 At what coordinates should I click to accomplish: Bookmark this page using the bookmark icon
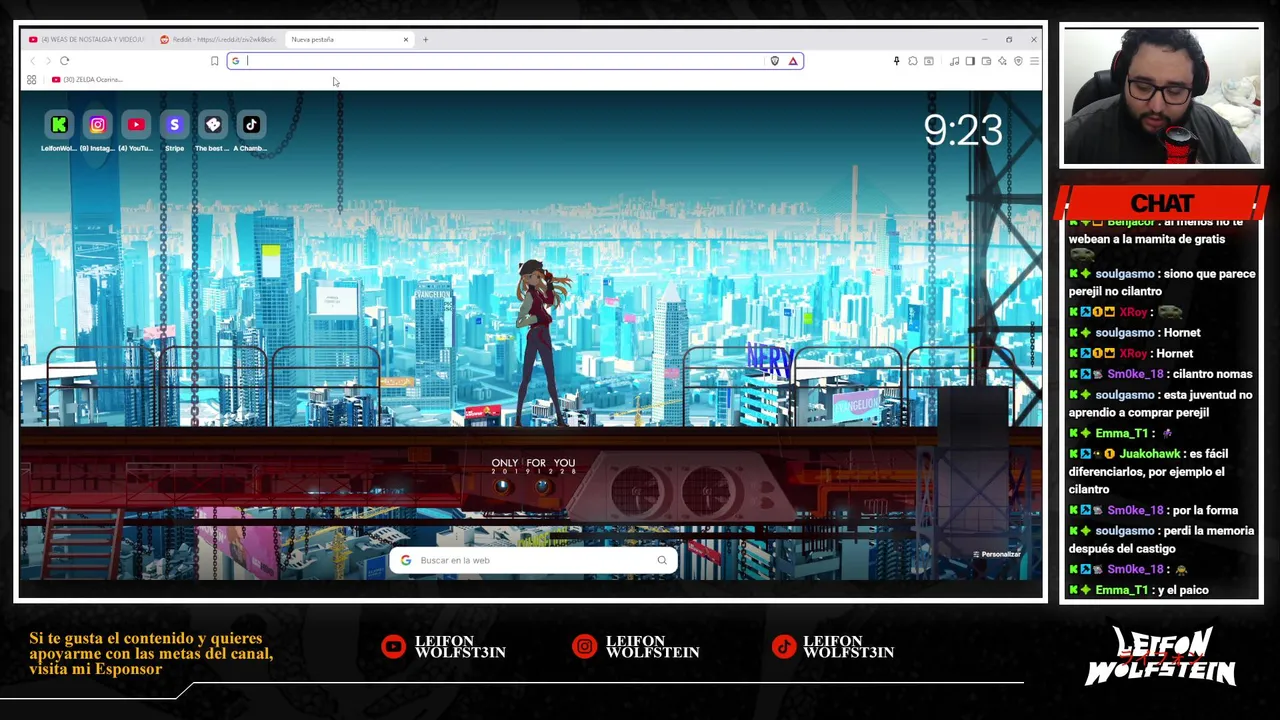click(214, 61)
